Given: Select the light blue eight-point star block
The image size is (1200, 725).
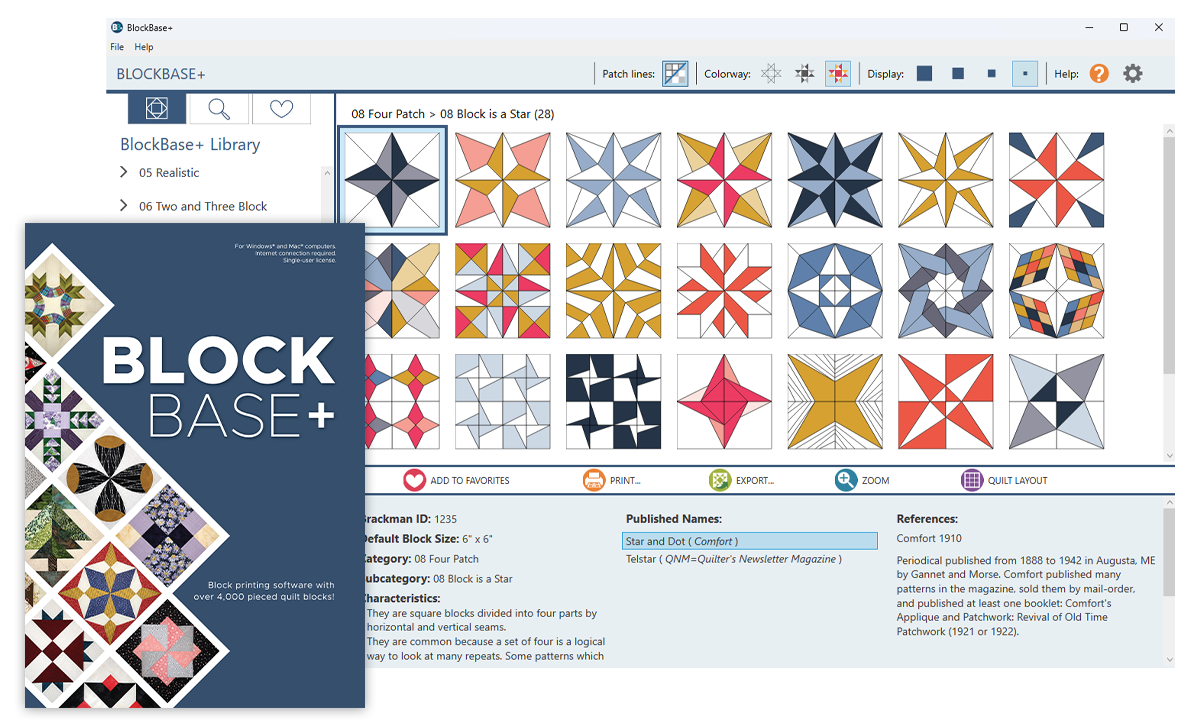Looking at the screenshot, I should (614, 181).
